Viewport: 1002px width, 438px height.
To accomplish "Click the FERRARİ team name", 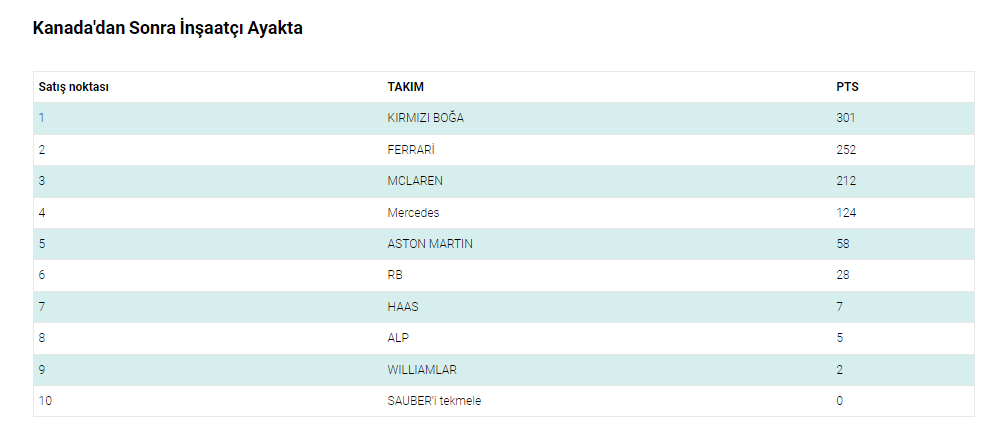I will coord(411,150).
